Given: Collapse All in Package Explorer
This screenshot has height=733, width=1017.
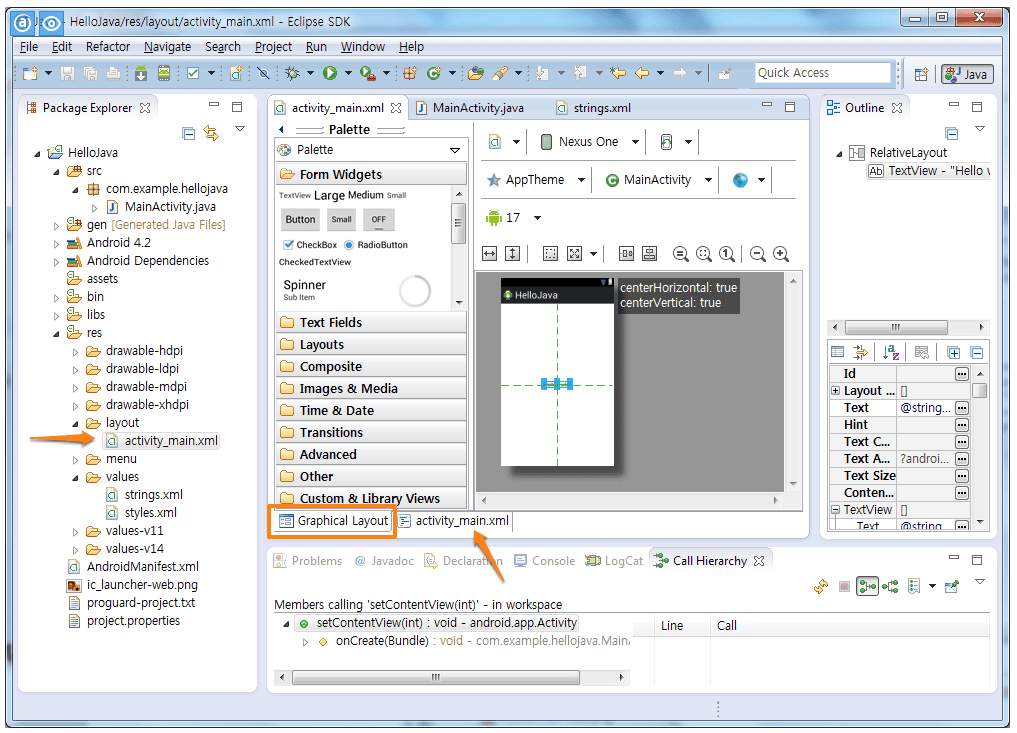Looking at the screenshot, I should coord(189,134).
